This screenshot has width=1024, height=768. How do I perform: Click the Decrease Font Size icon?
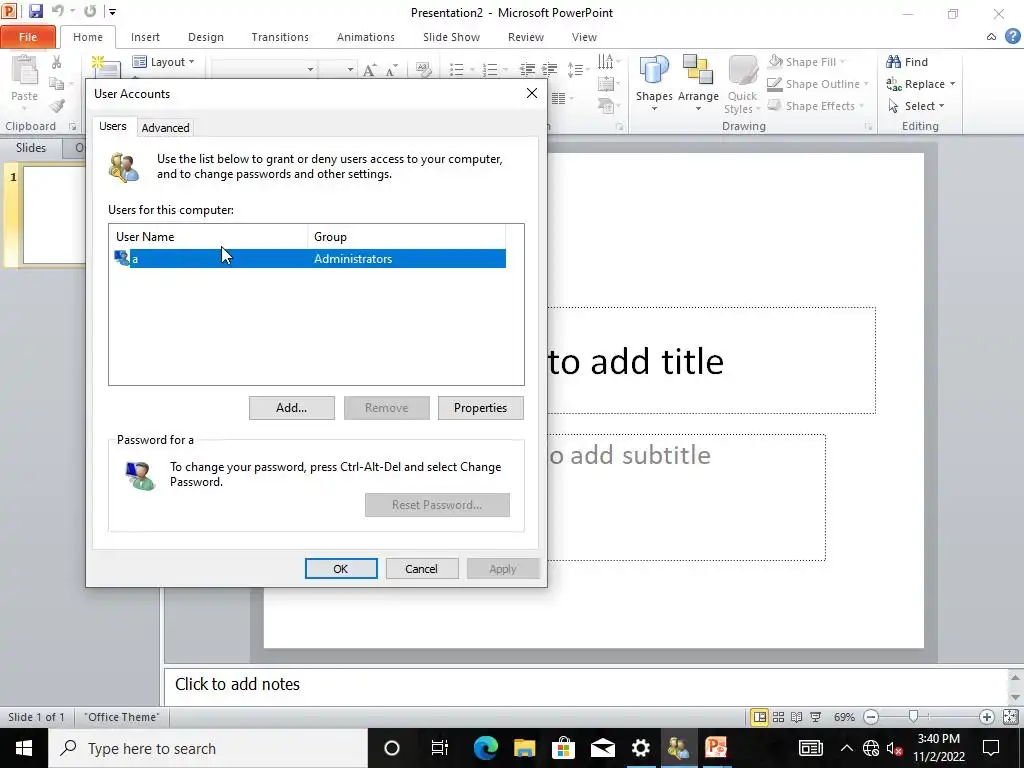[x=392, y=70]
